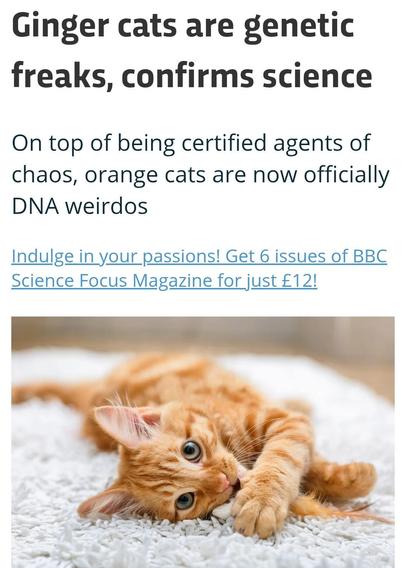Click the "BBC" word in the offer link
Image resolution: width=406 pixels, height=568 pixels.
[370, 256]
